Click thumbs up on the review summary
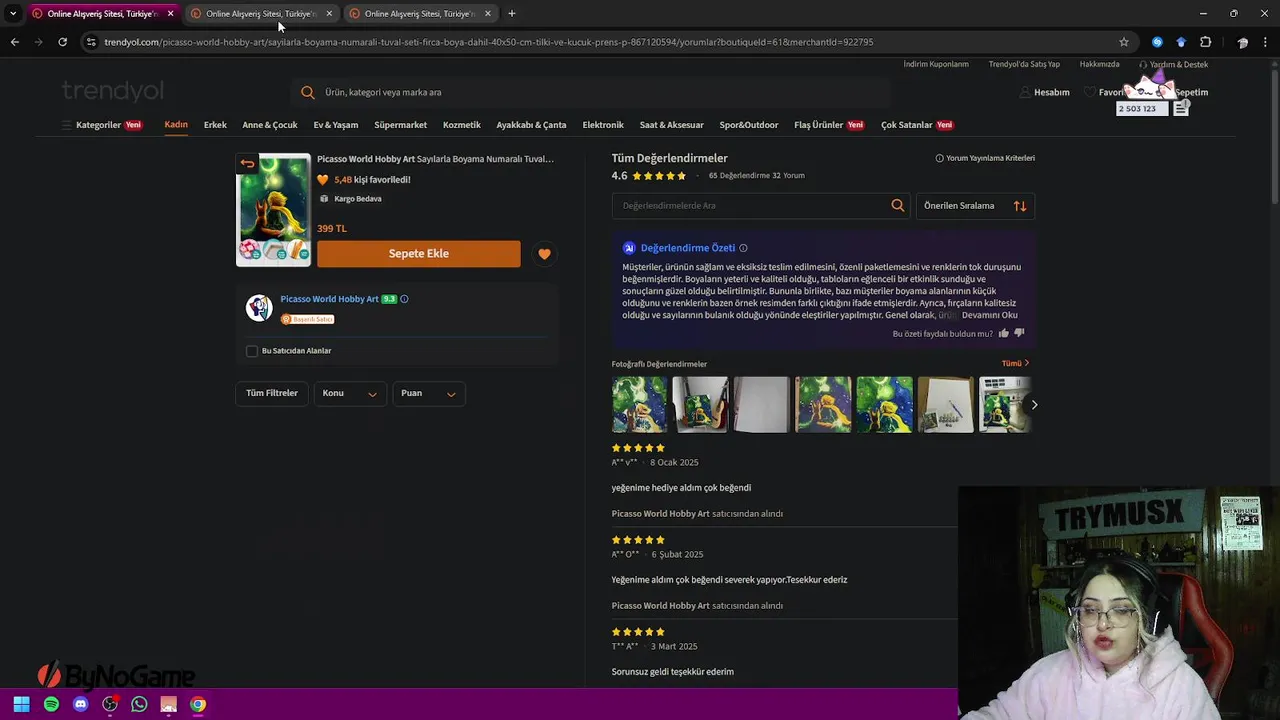 click(1003, 333)
